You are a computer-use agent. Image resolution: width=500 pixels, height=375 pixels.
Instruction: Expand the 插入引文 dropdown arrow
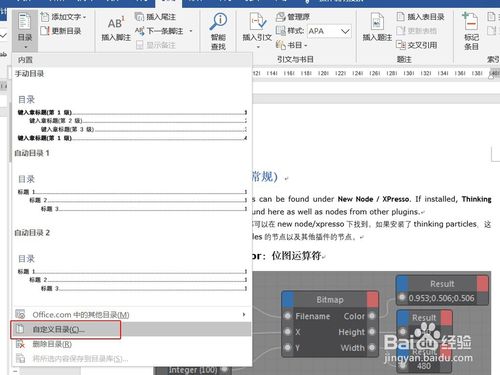[257, 47]
